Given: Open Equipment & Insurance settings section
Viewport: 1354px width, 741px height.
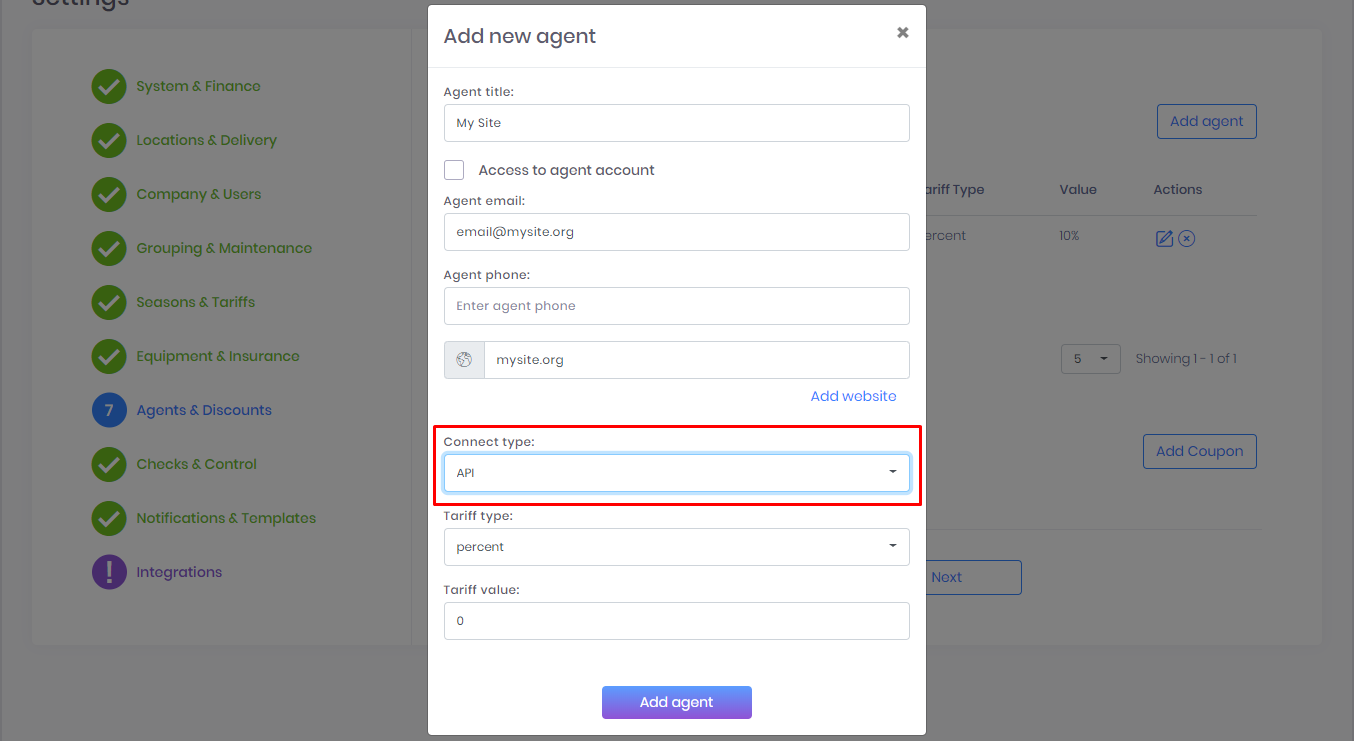Looking at the screenshot, I should (217, 356).
